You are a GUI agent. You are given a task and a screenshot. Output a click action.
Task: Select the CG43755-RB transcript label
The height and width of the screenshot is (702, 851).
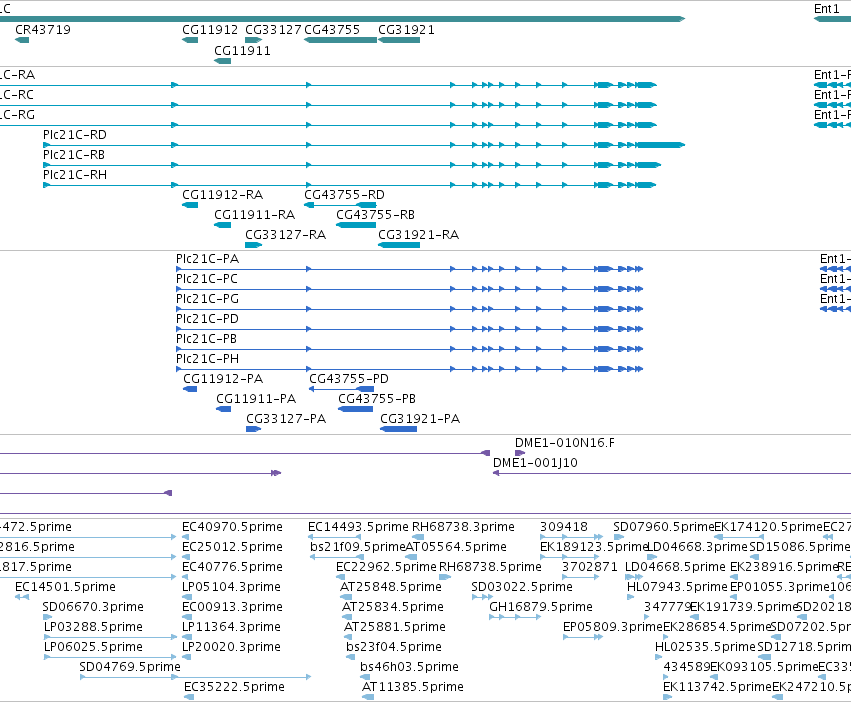(x=376, y=215)
